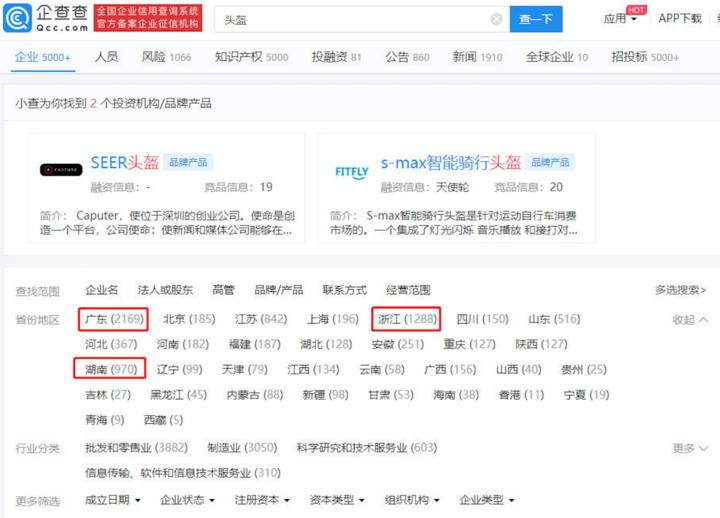Filter by industry 信息传输、软件和信息技术服务业 (310)
Screen dimensions: 720x518
tap(183, 473)
